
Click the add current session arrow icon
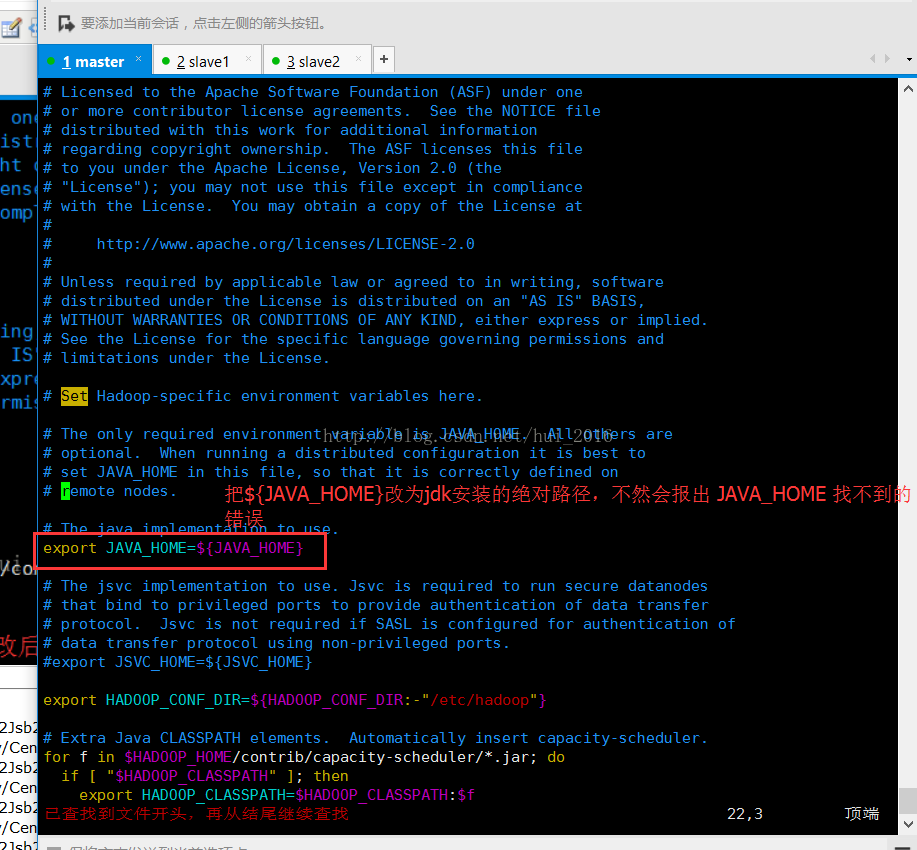pyautogui.click(x=66, y=22)
